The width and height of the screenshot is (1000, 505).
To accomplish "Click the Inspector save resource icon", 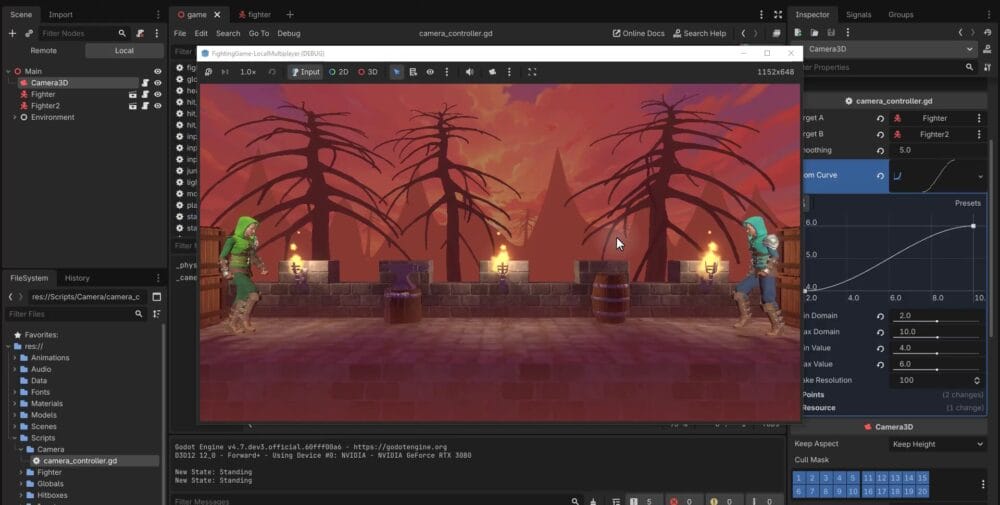I will coord(831,33).
